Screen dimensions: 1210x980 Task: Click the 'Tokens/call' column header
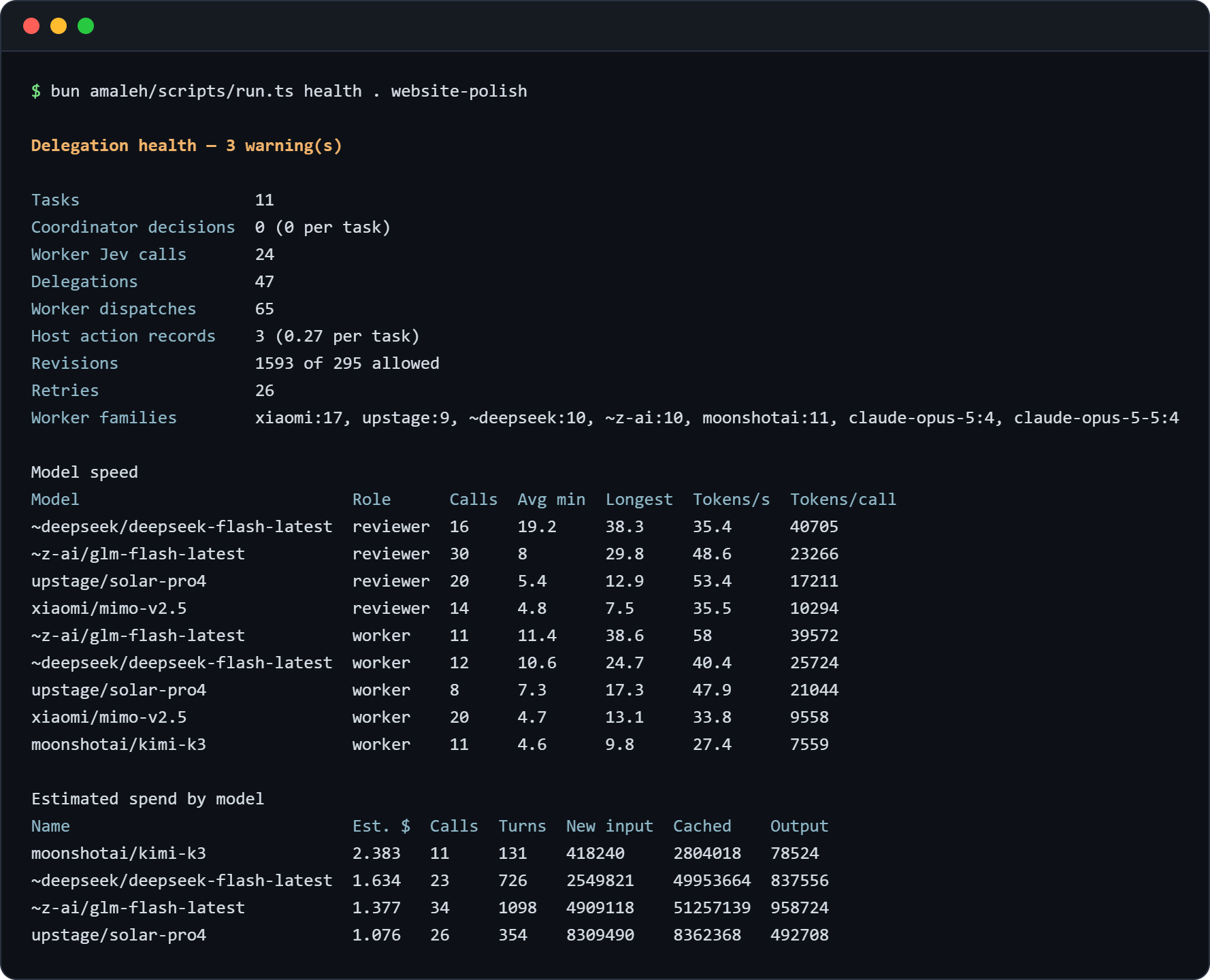coord(843,500)
